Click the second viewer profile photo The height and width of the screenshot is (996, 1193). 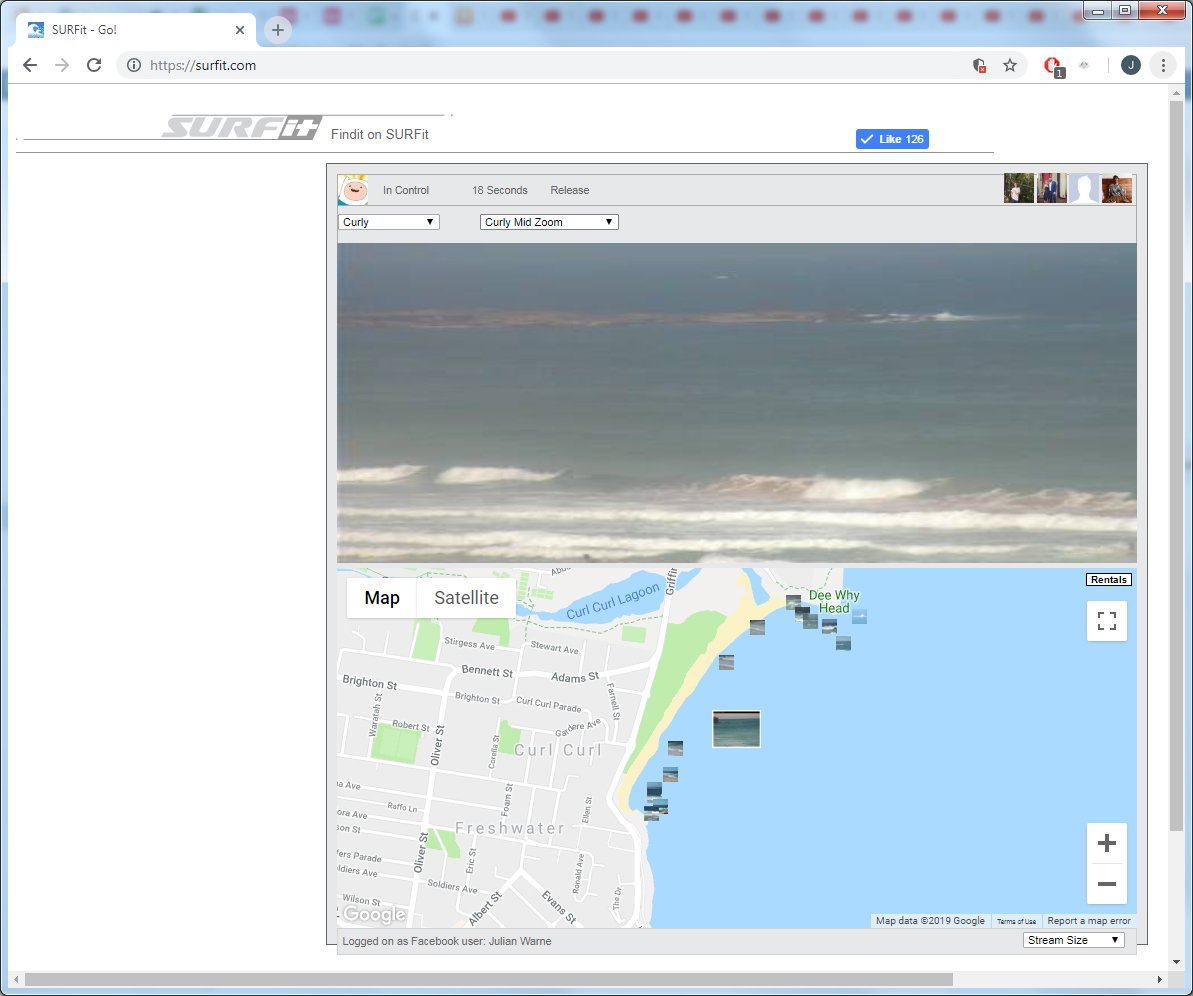pos(1051,188)
